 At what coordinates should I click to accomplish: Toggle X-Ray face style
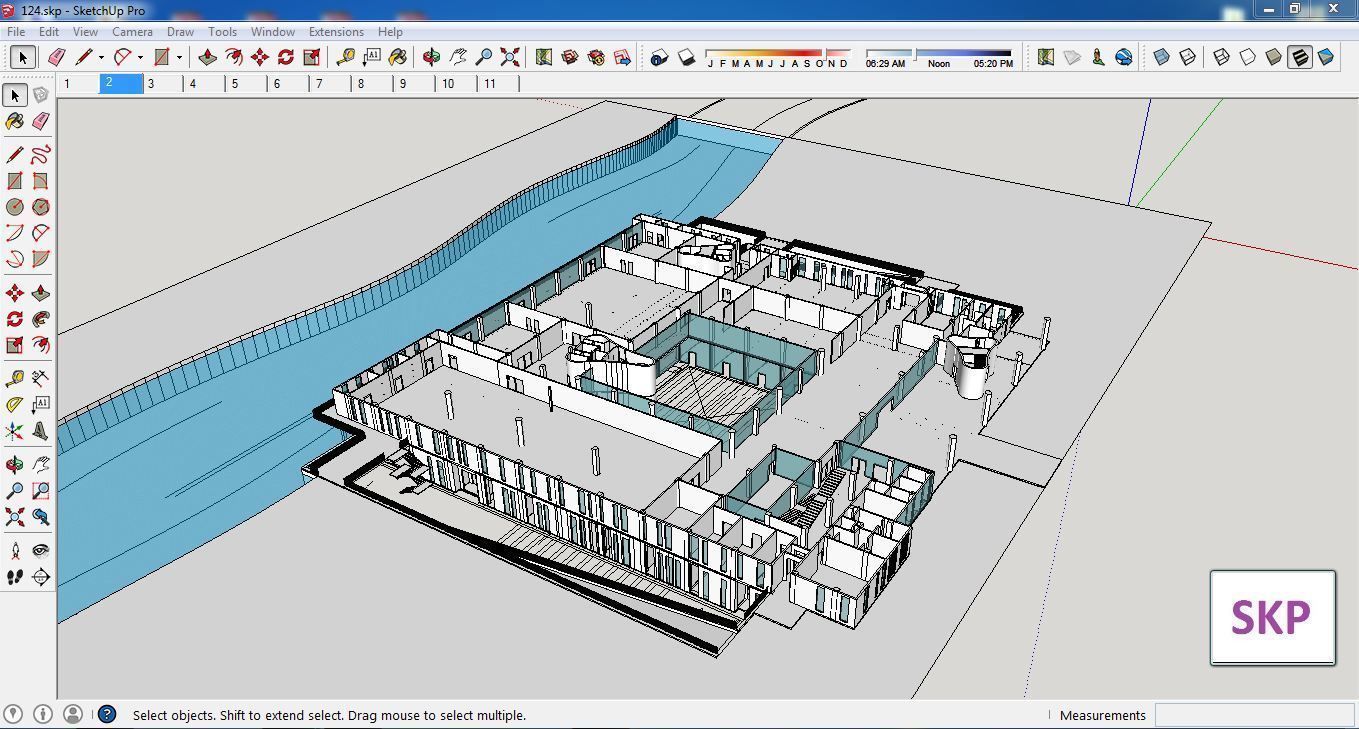1162,57
